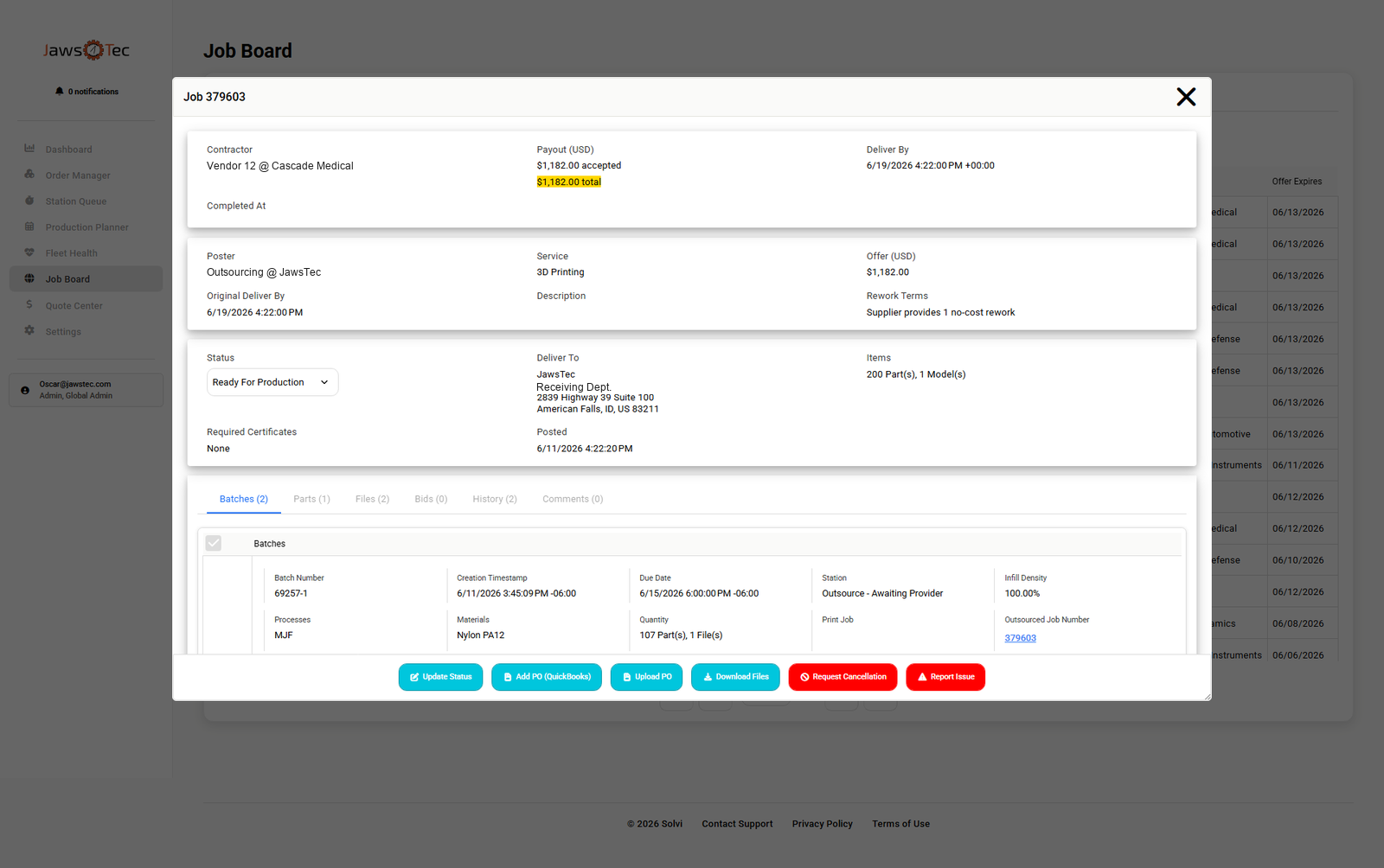Open Production Planner in the sidebar
Image resolution: width=1384 pixels, height=868 pixels.
point(86,227)
